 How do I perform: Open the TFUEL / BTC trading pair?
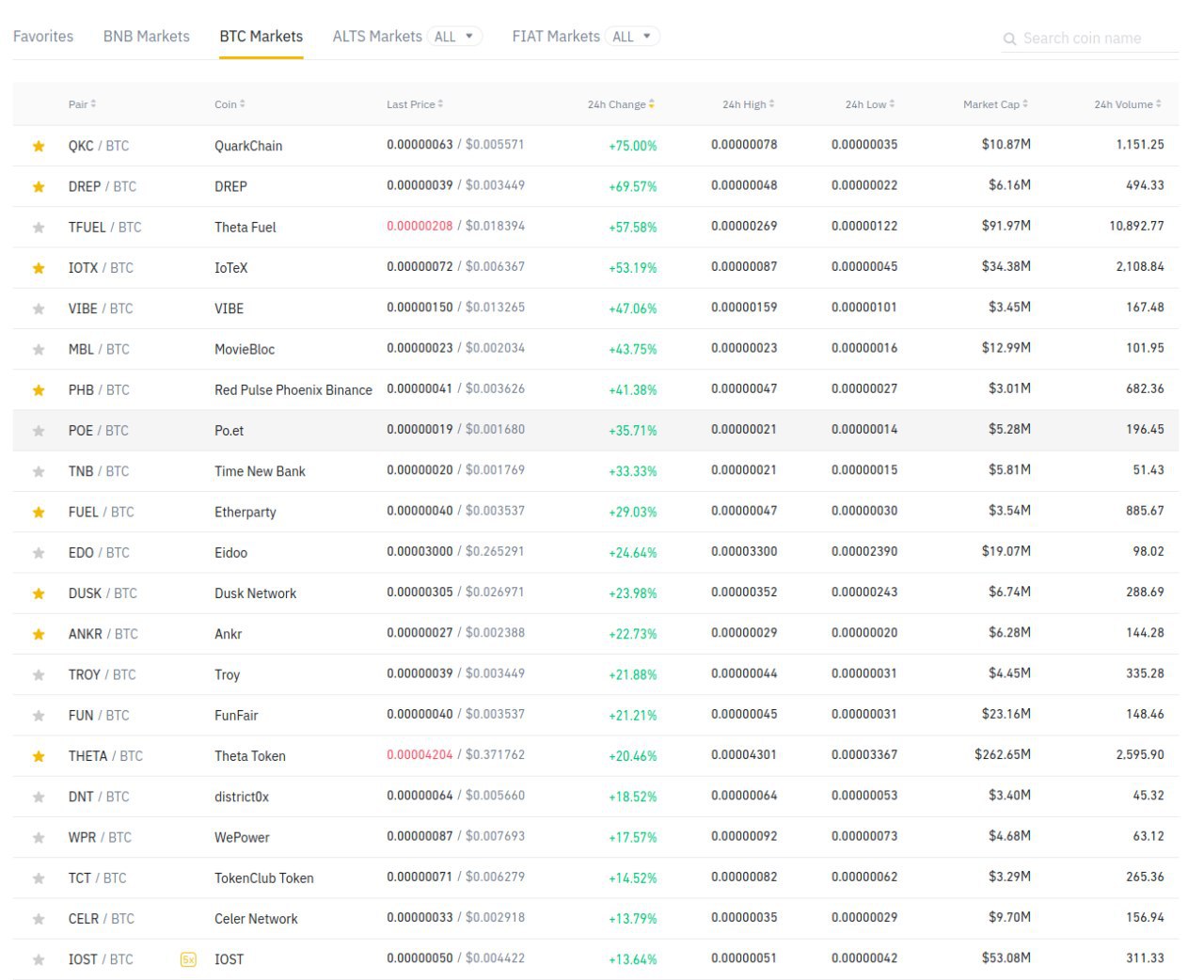105,228
